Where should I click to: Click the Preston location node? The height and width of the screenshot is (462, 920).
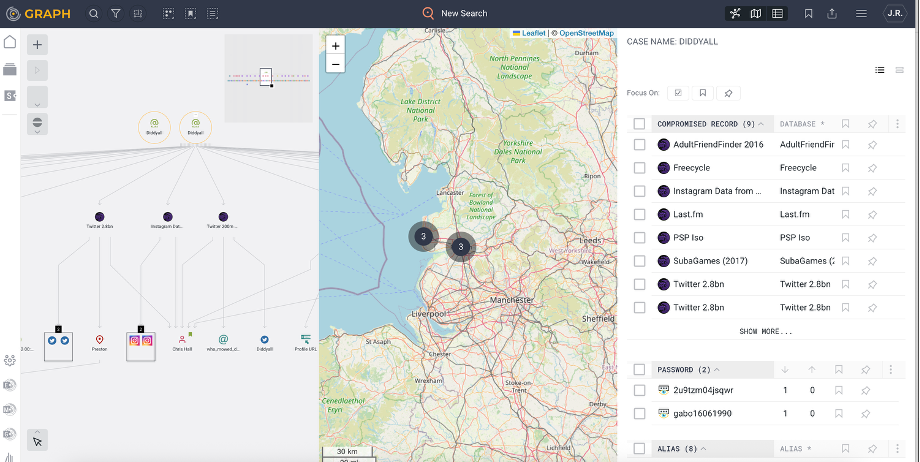[x=99, y=342]
